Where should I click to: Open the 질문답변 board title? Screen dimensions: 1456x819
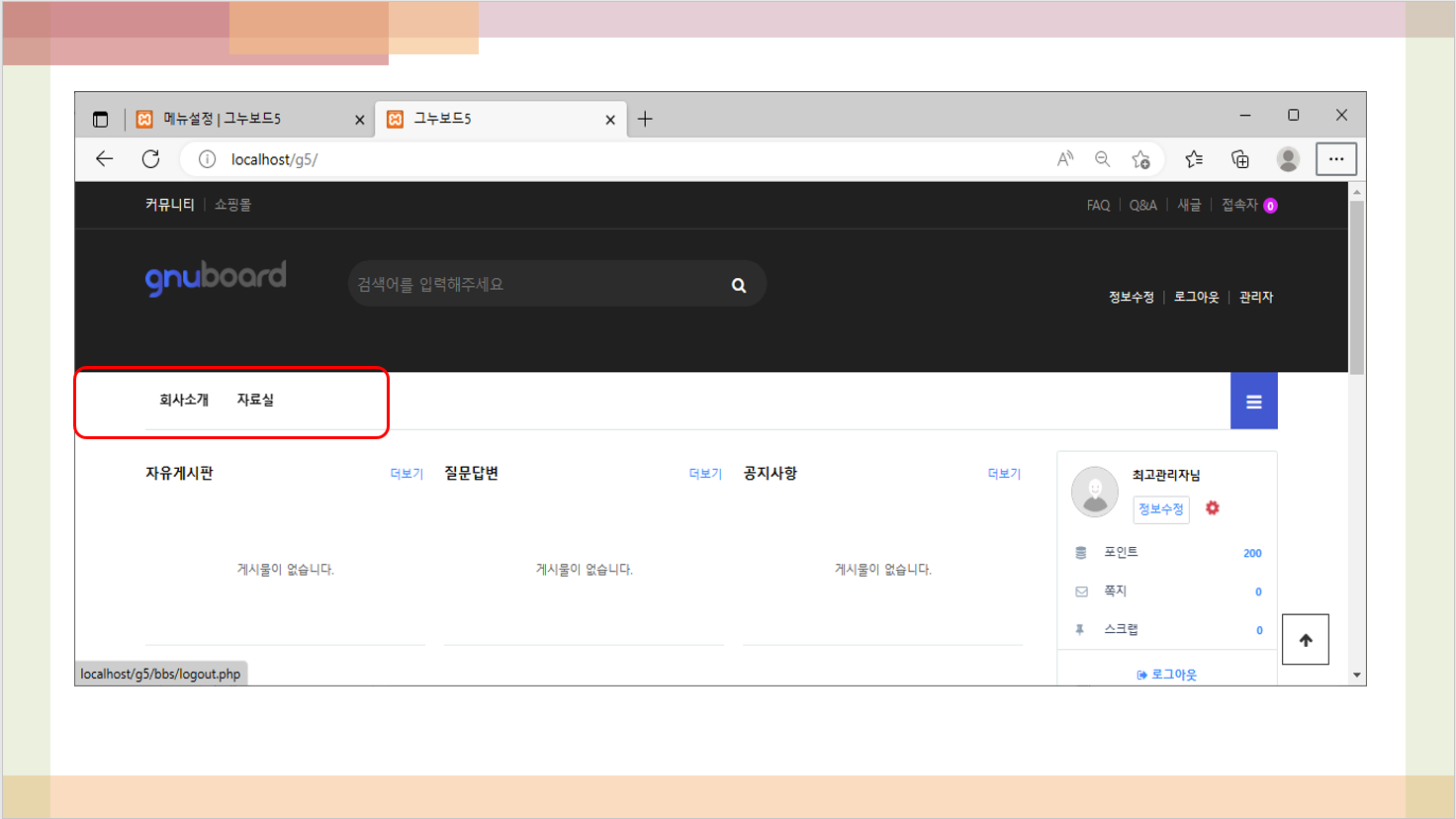click(471, 473)
